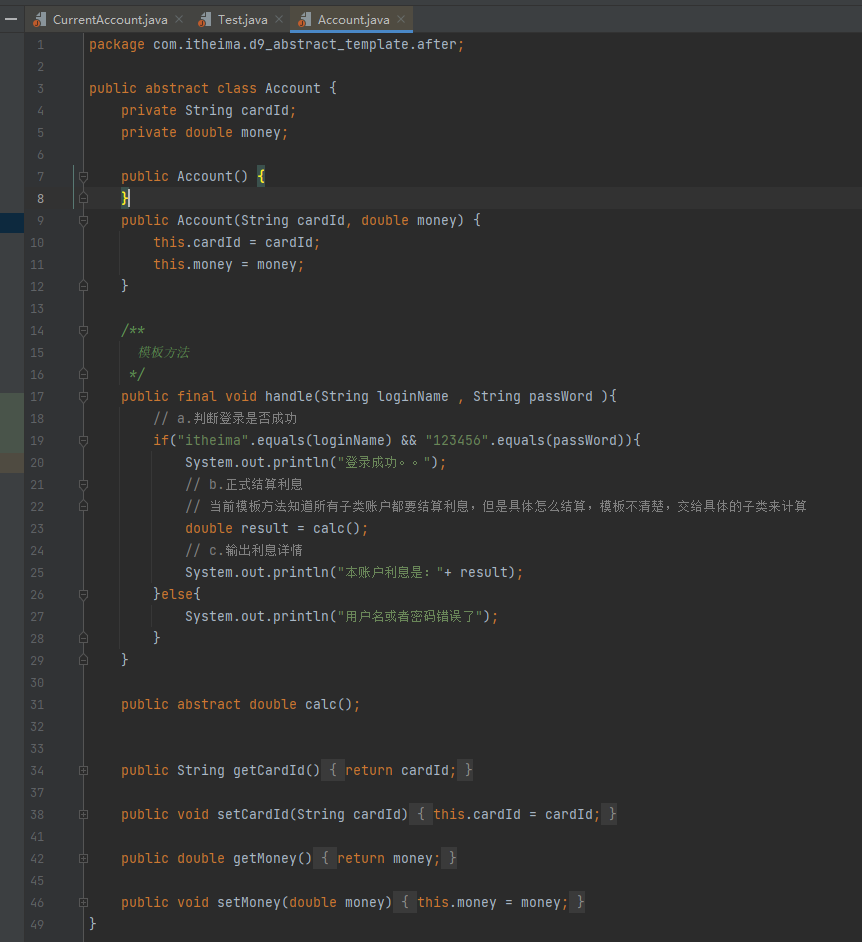Click the long comment on line 22 about subclasses
The image size is (862, 942).
tap(496, 506)
